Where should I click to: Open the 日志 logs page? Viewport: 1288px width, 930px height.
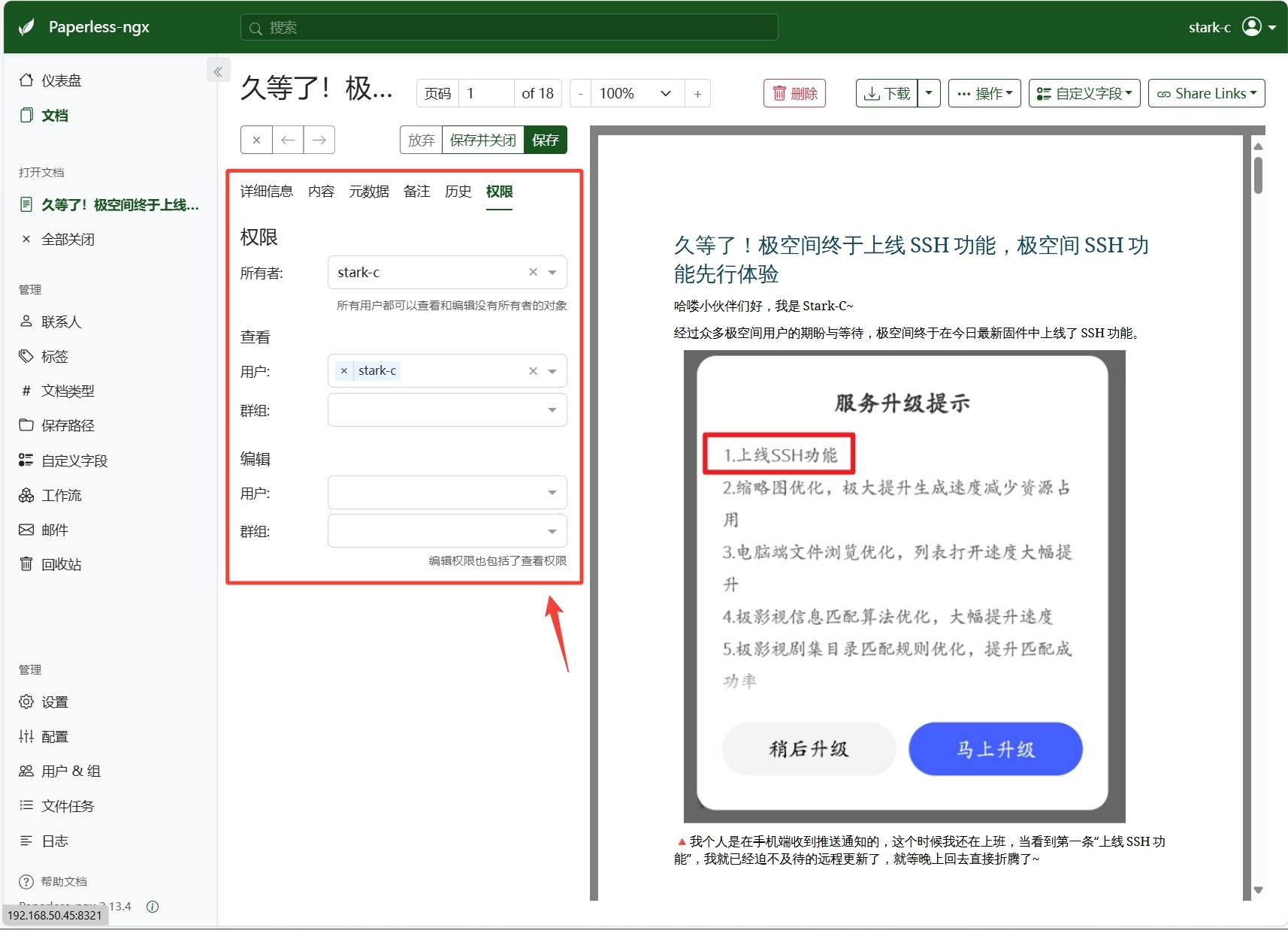click(44, 841)
